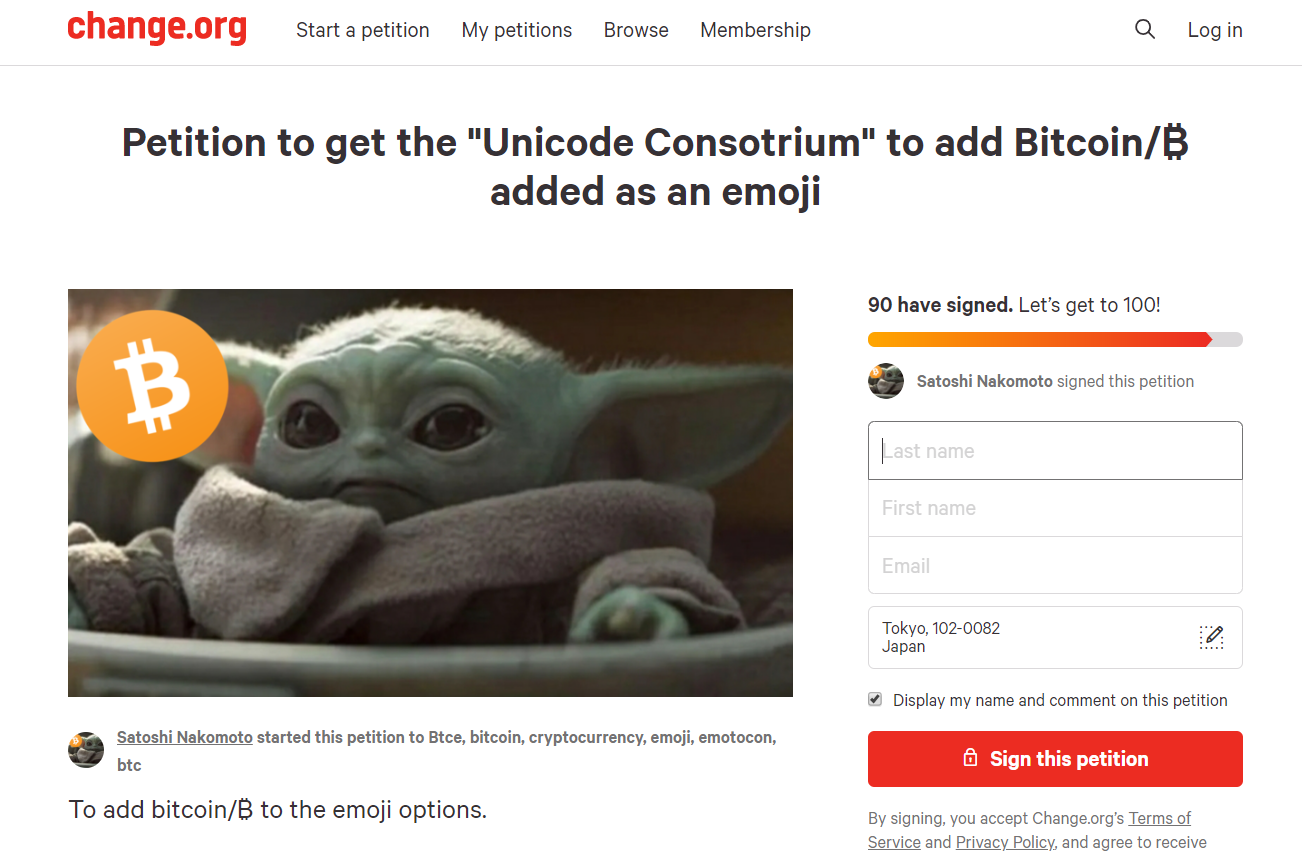Click the orange Bitcoin logo on image
1302x859 pixels.
pyautogui.click(x=152, y=386)
